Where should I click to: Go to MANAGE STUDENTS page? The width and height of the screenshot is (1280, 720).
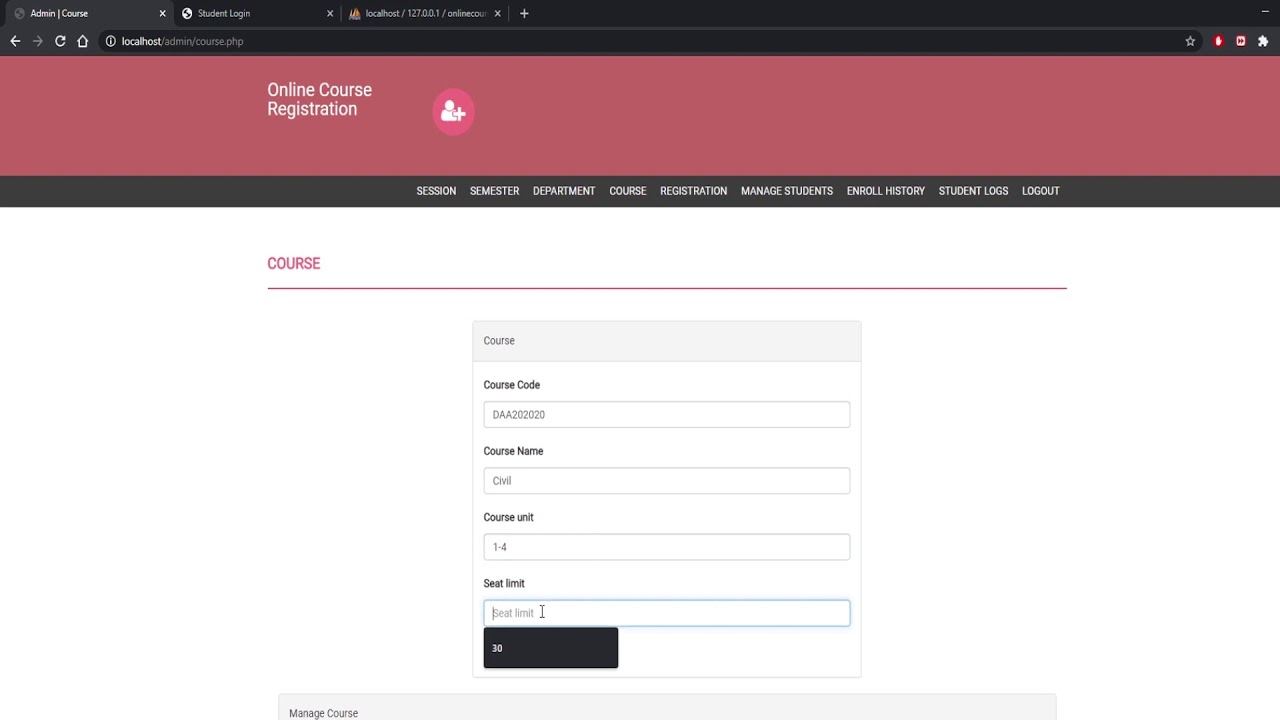(x=787, y=191)
